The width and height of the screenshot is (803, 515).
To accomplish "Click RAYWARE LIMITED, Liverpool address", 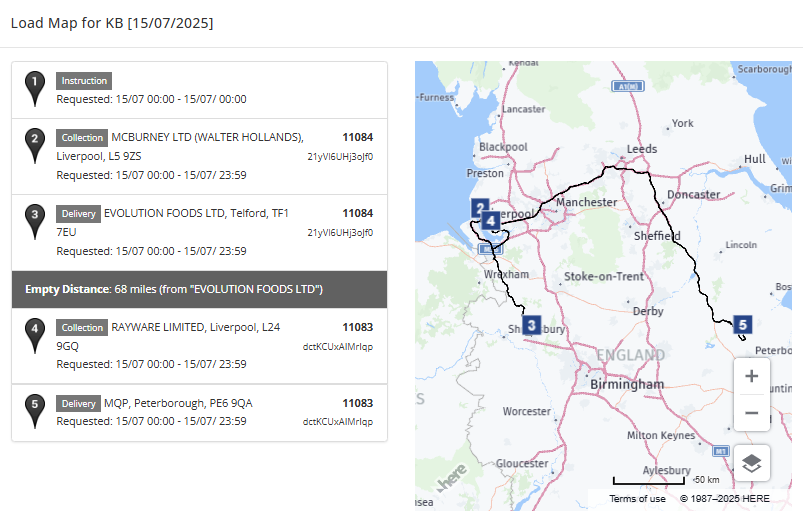I will (x=196, y=327).
